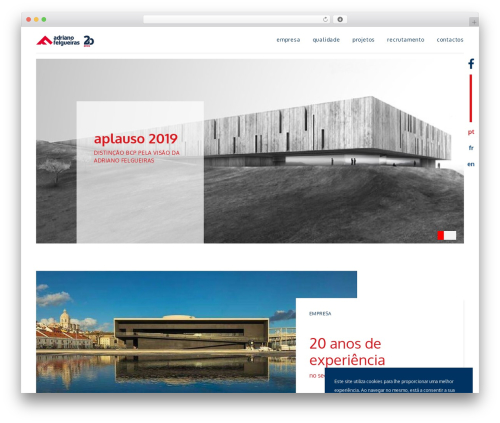Click the cookie notice text banner

(399, 380)
